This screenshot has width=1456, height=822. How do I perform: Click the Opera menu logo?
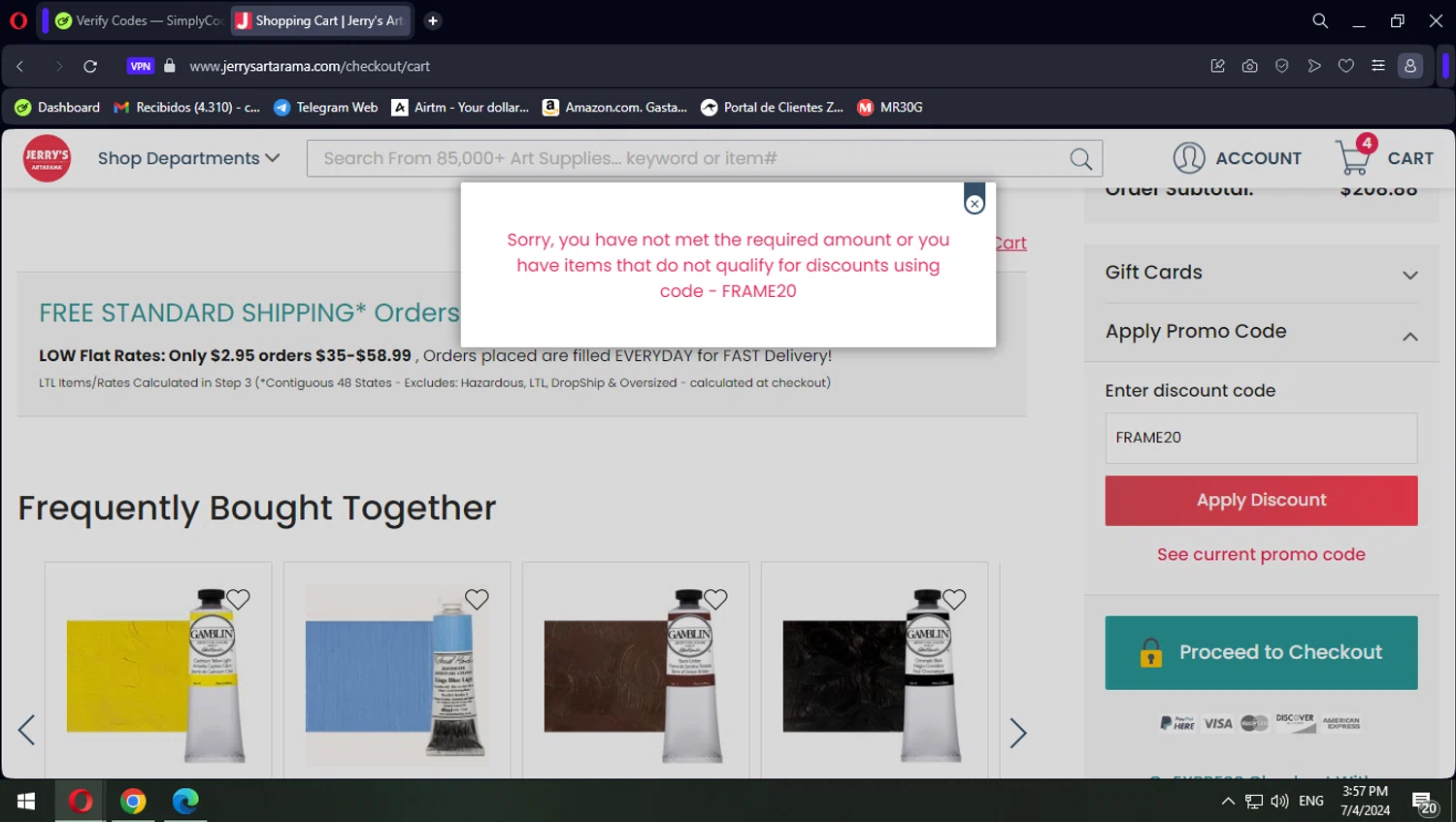(x=18, y=20)
